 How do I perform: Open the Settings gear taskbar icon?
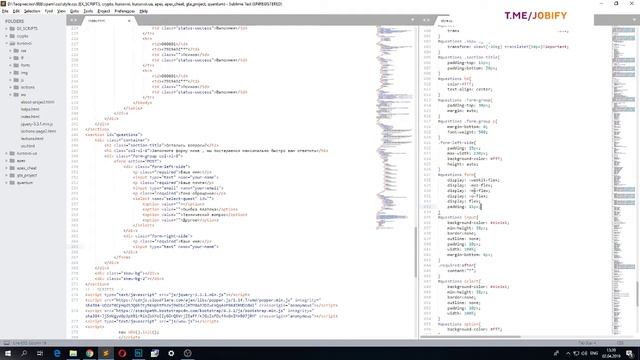[x=171, y=353]
